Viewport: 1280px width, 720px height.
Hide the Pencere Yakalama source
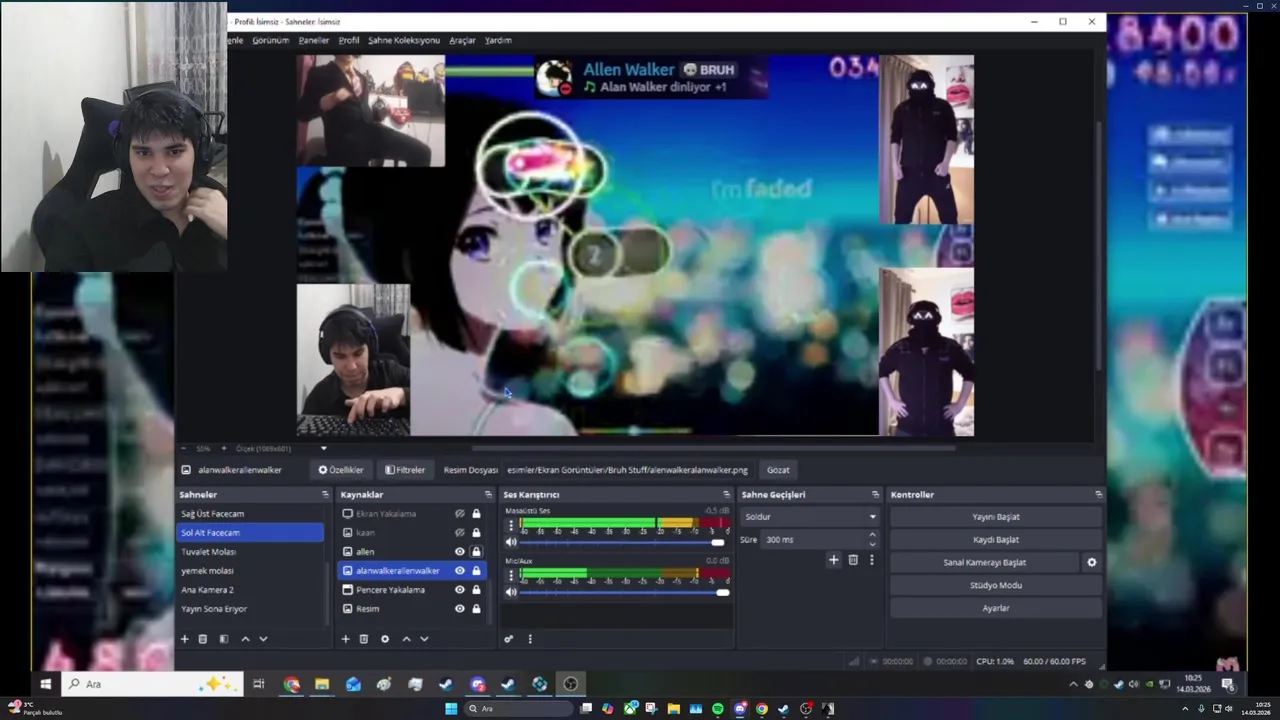(x=460, y=590)
